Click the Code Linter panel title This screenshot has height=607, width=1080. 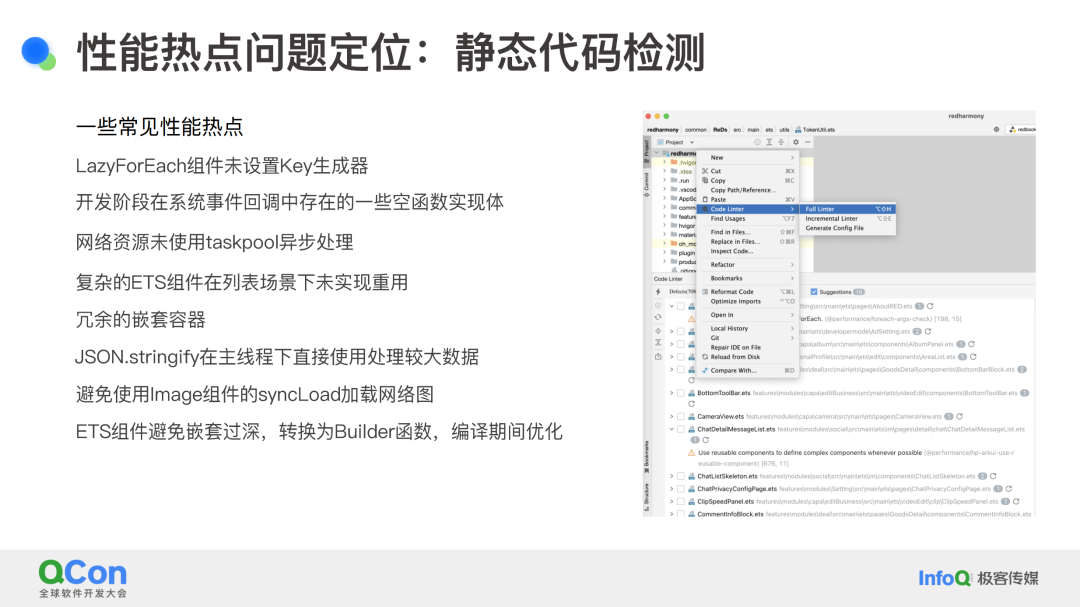(x=668, y=279)
